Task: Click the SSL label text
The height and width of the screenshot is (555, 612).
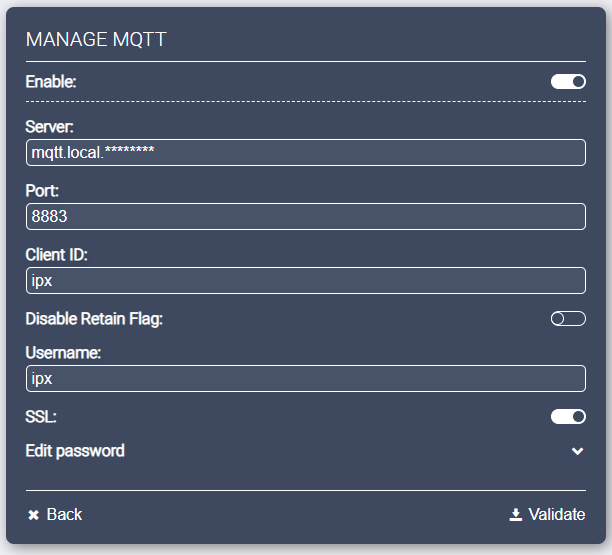Action: coord(41,416)
